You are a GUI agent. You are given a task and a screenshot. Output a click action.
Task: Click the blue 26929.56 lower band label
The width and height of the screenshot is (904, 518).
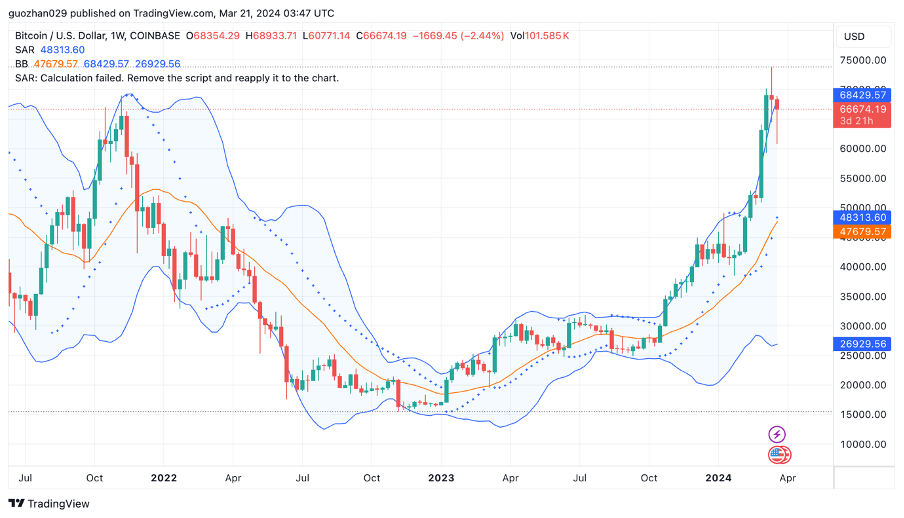click(861, 343)
